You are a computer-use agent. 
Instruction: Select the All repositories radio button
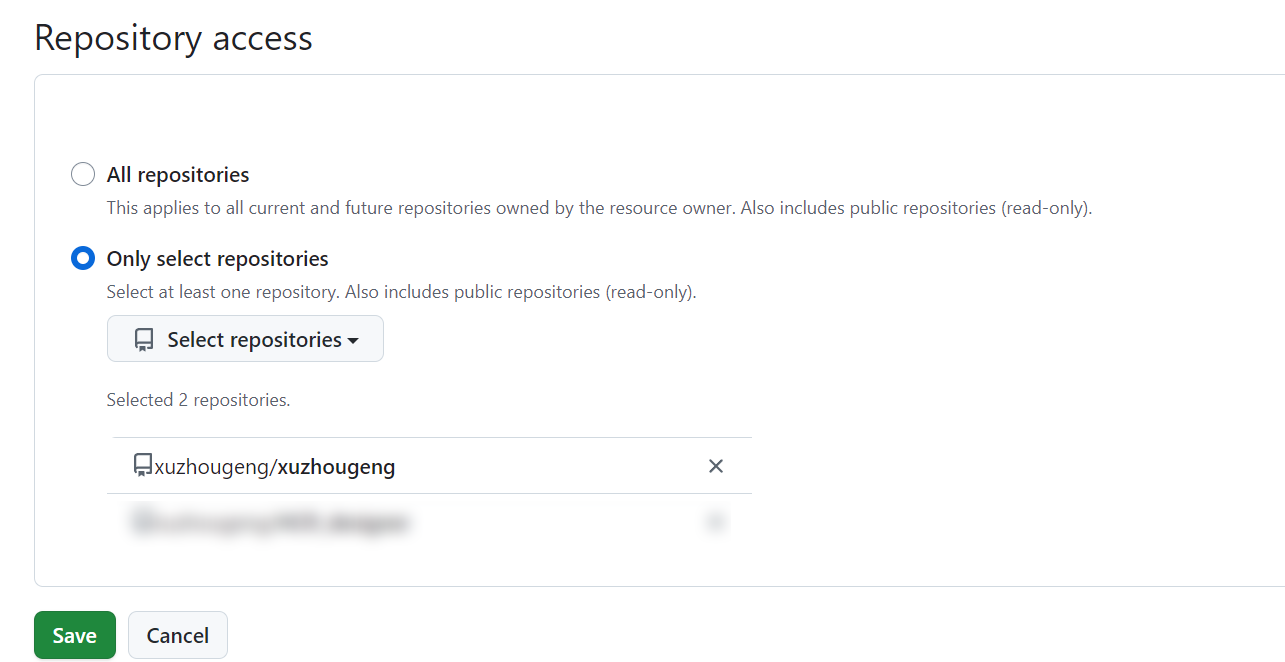point(83,175)
